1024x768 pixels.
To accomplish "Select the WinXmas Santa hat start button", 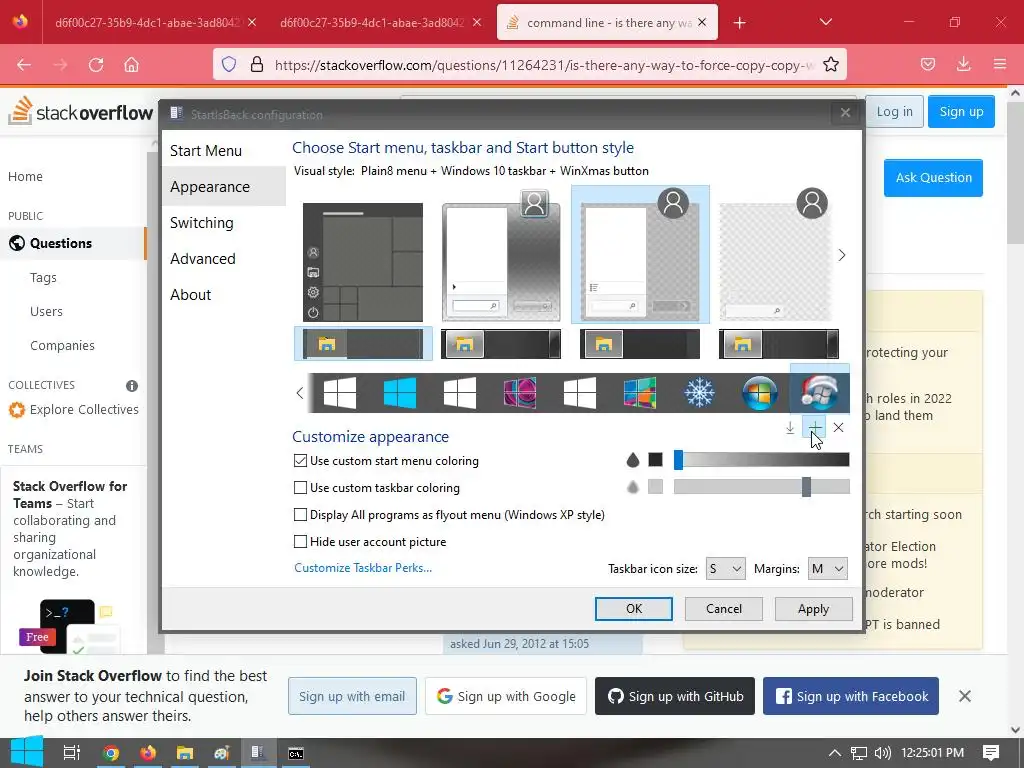I will 820,392.
